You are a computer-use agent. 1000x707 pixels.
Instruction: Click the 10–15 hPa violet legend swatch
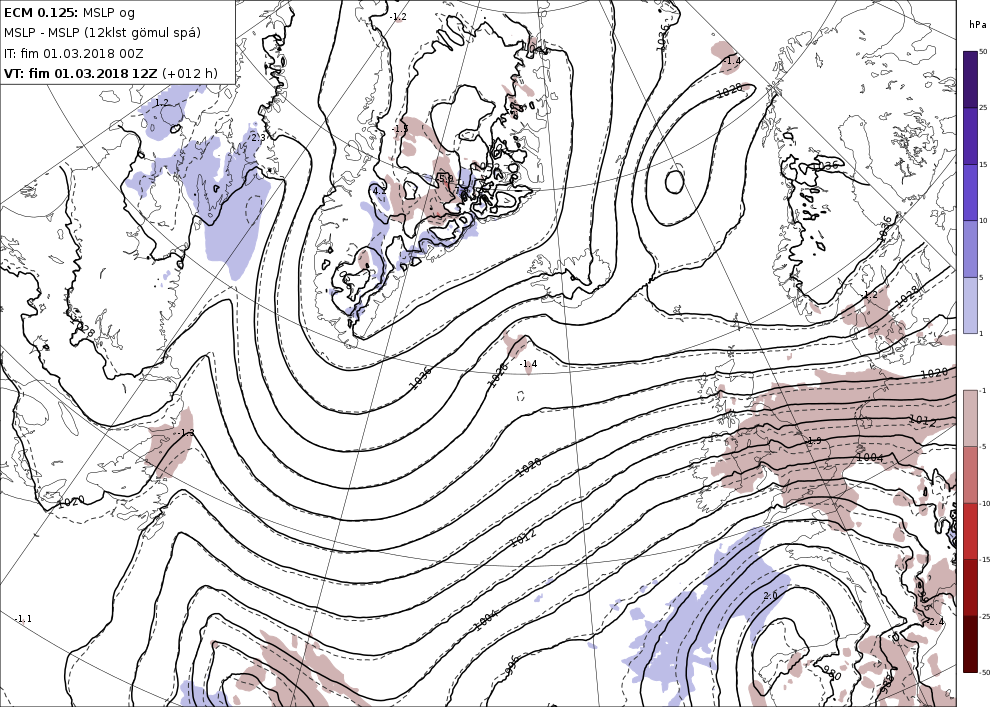coord(970,193)
